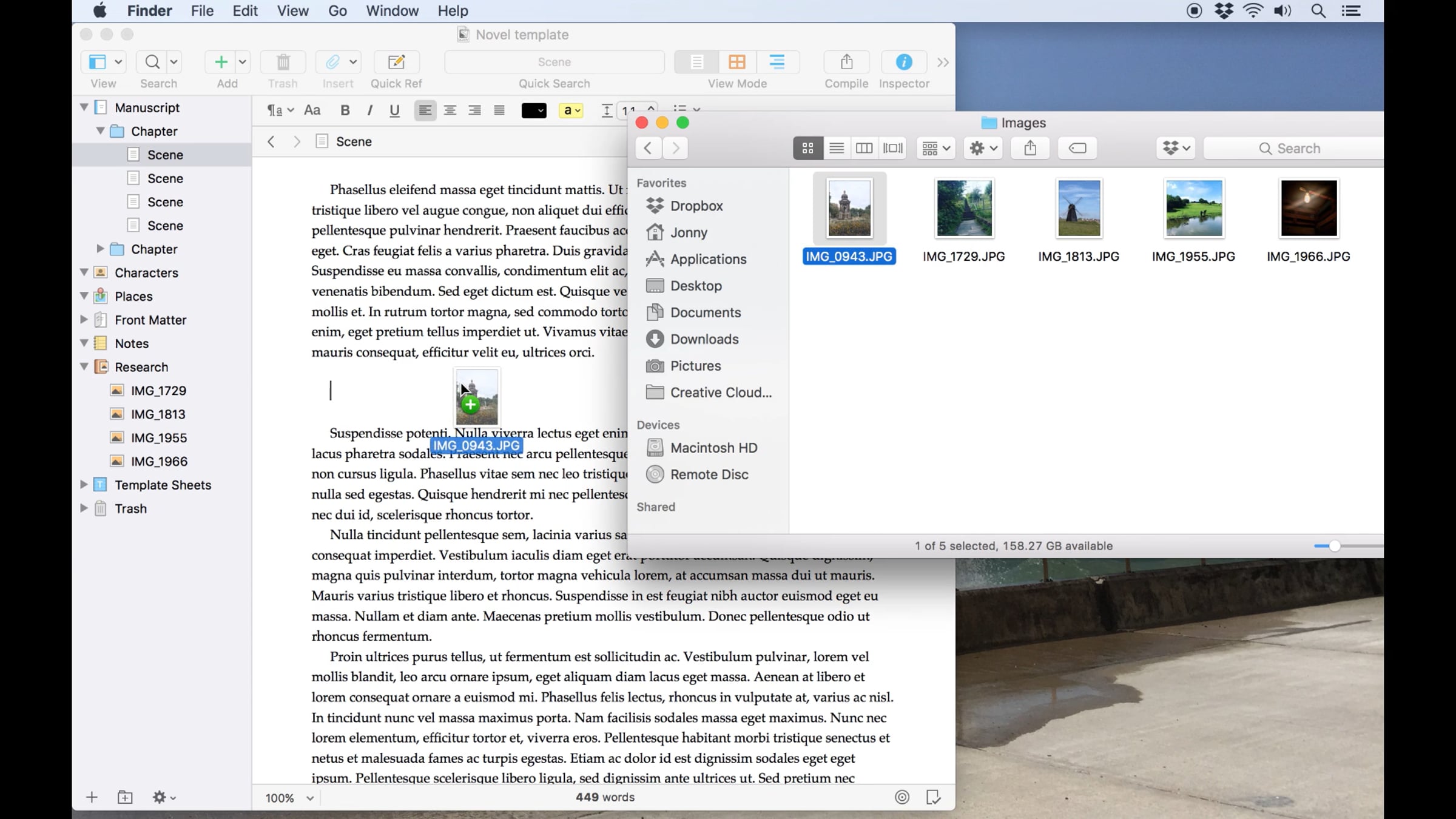Click the add folder icon in the Scrivener footer
Viewport: 1456px width, 819px height.
tap(125, 797)
